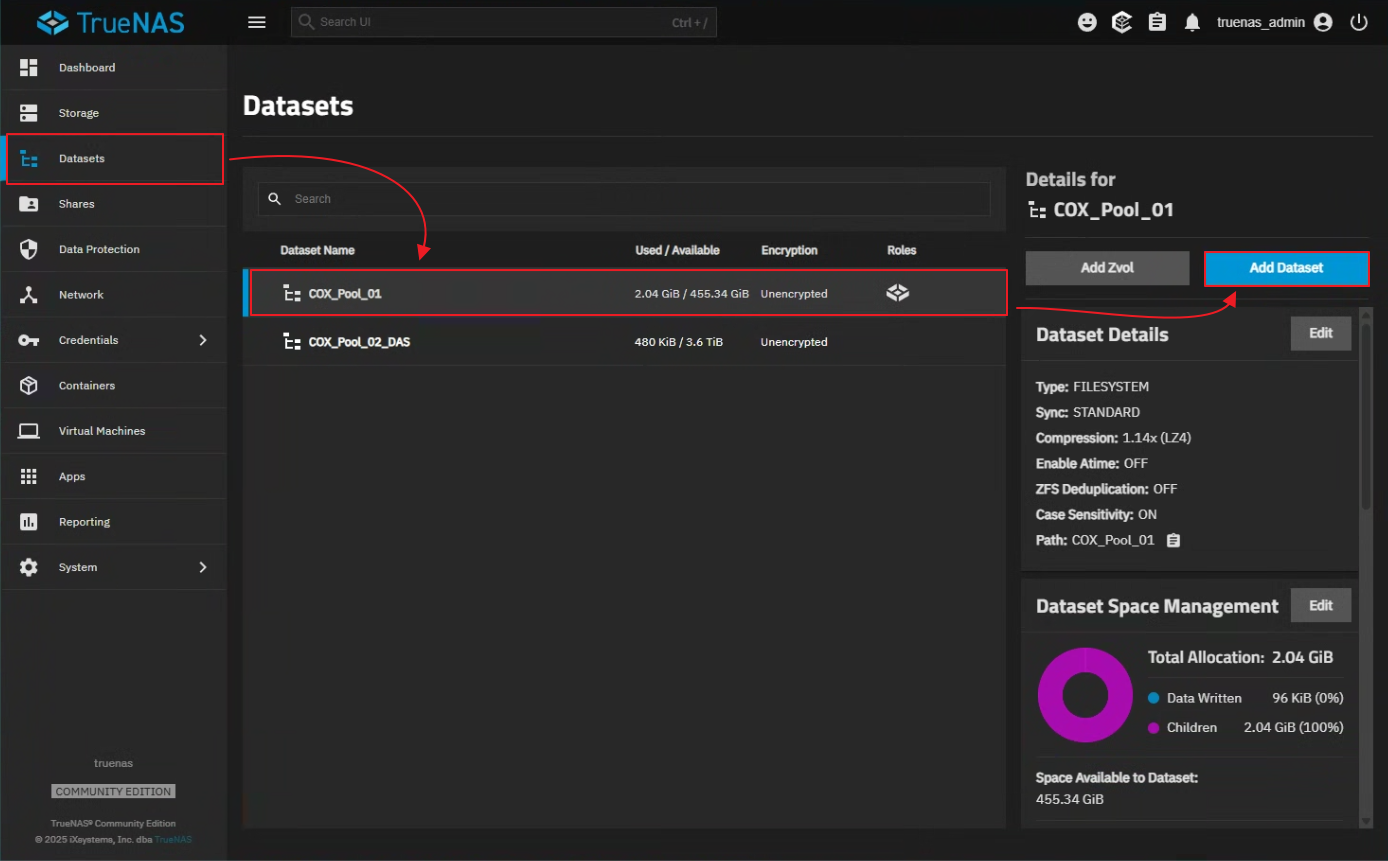Screen dimensions: 1388x861
Task: Open the Virtual Machines menu item
Action: point(113,431)
